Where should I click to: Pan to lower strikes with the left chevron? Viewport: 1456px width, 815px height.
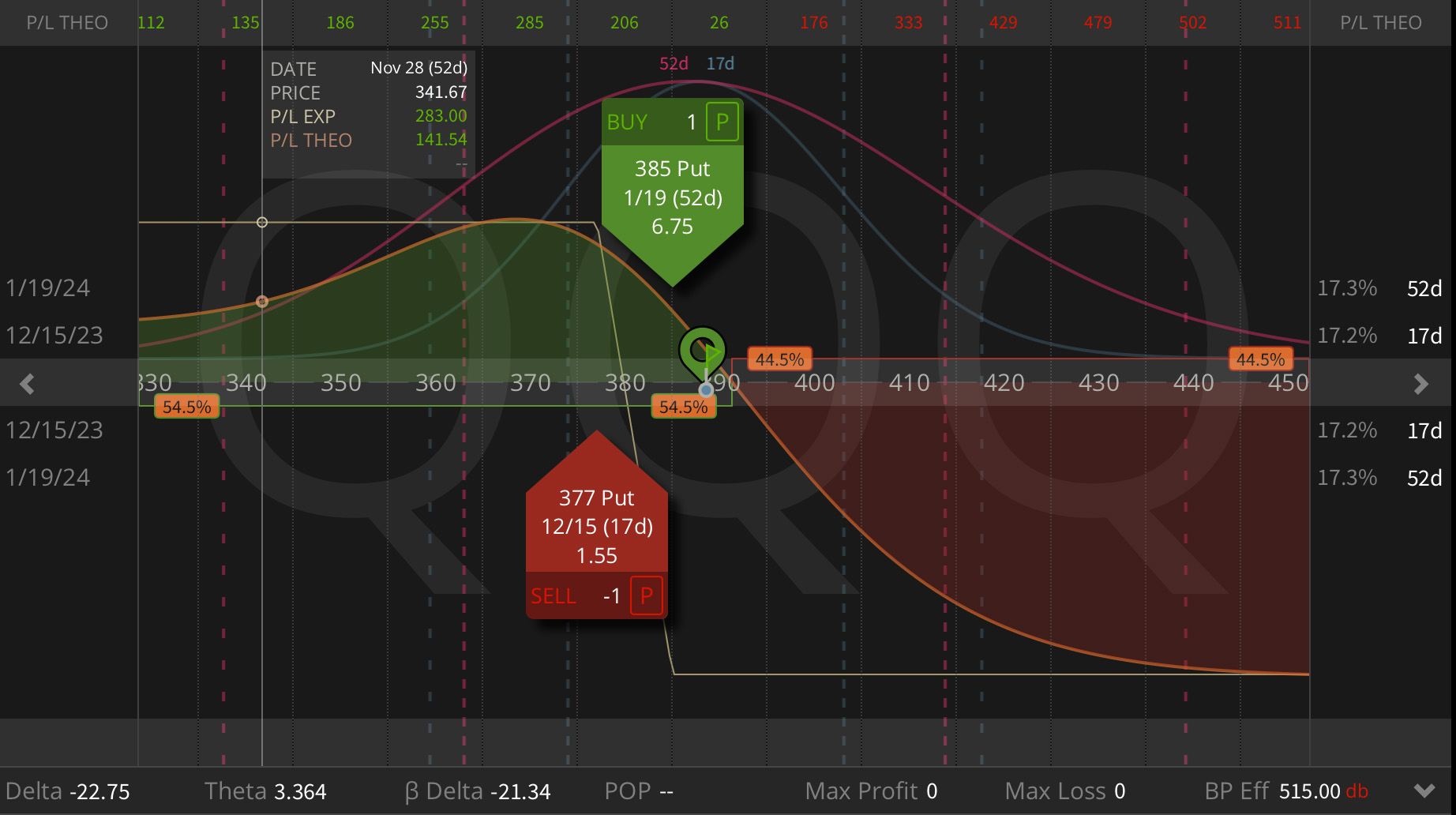[x=26, y=383]
